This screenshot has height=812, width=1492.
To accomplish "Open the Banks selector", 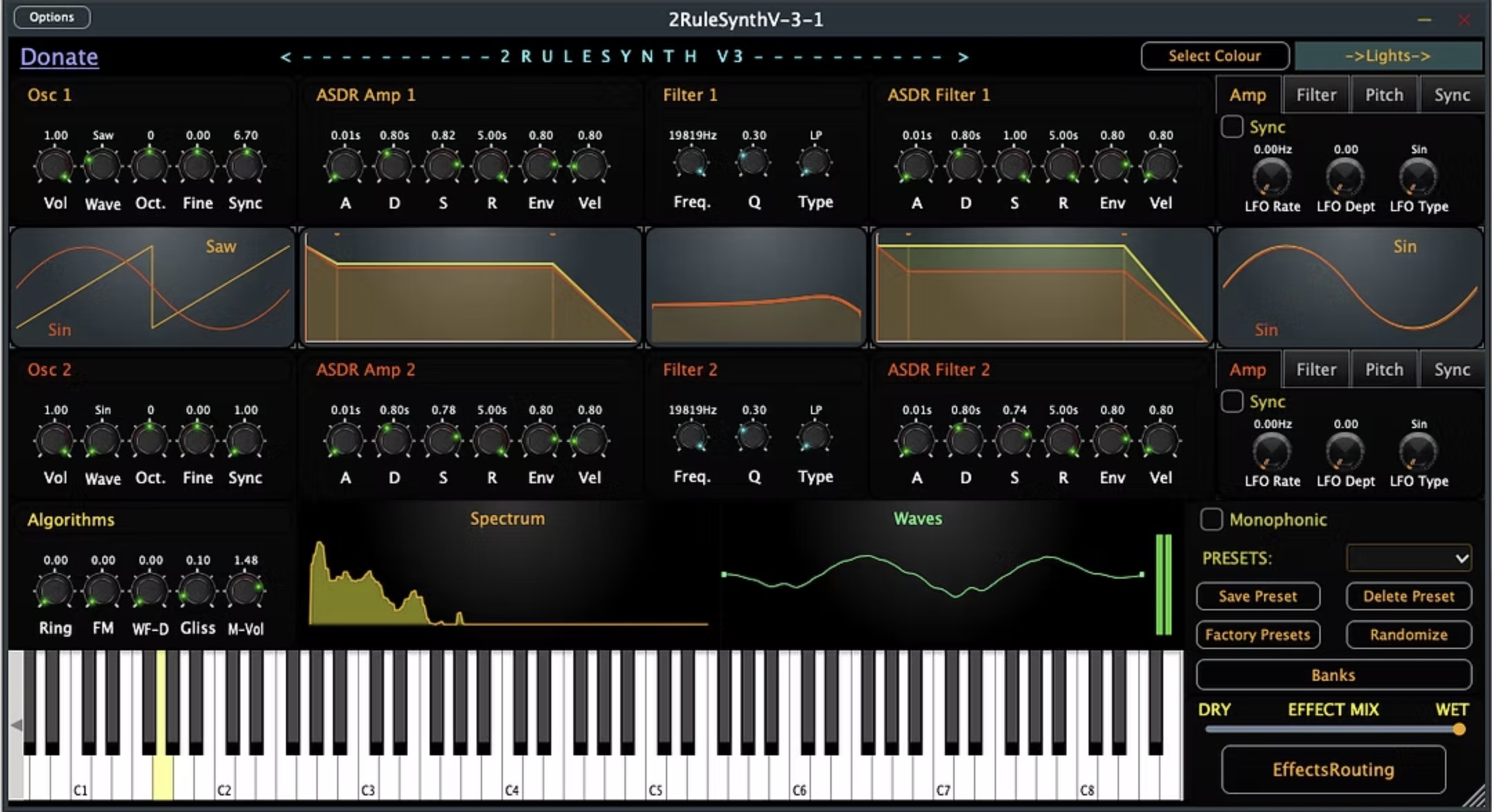I will point(1333,675).
